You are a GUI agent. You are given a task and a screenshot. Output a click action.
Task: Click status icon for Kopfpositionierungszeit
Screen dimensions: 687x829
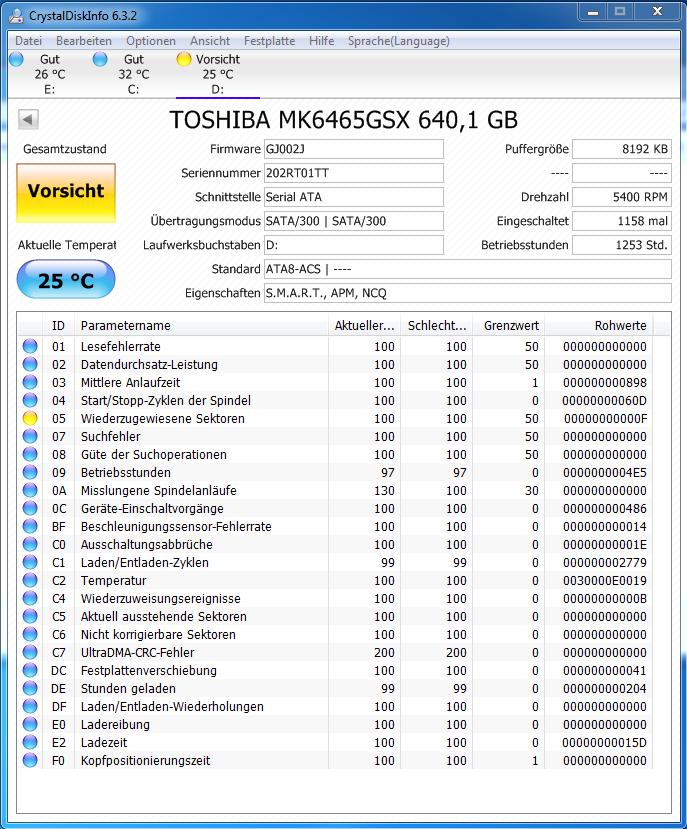[30, 759]
